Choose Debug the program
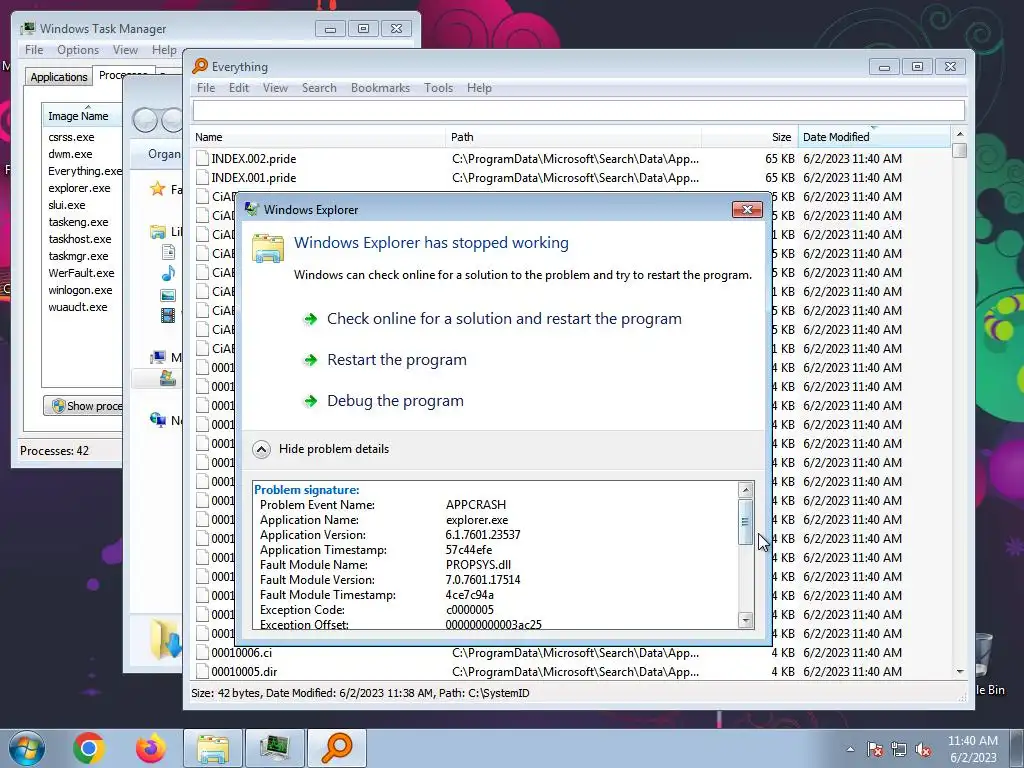The height and width of the screenshot is (768, 1024). pos(395,401)
